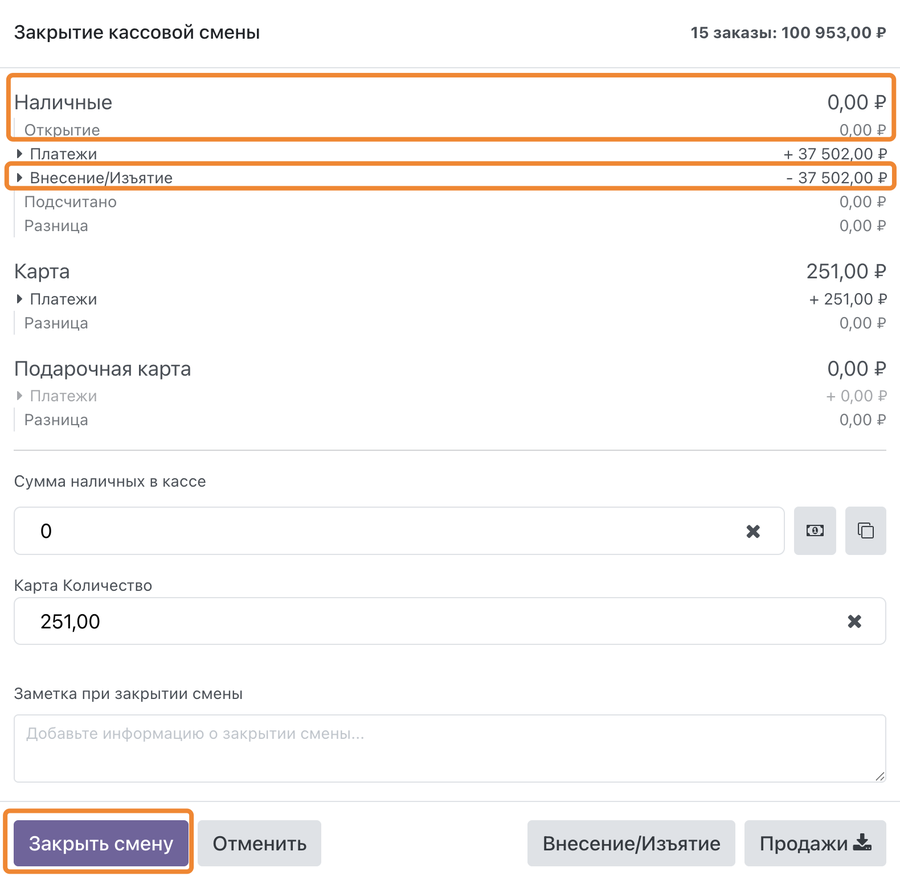This screenshot has height=876, width=900.
Task: Click Заметка при закрытии смены label
Action: (x=128, y=693)
